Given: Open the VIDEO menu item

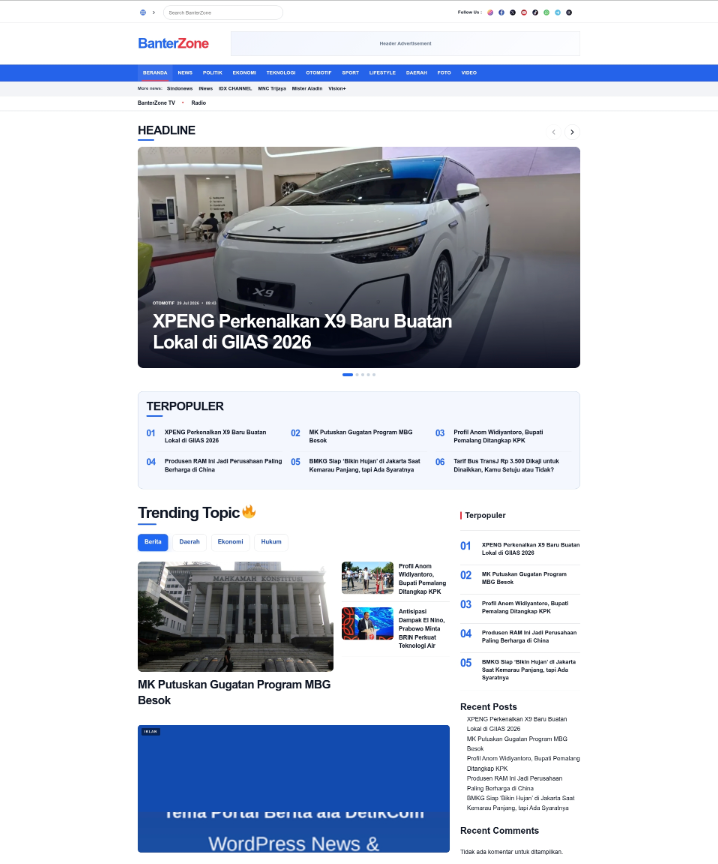Looking at the screenshot, I should [x=469, y=73].
